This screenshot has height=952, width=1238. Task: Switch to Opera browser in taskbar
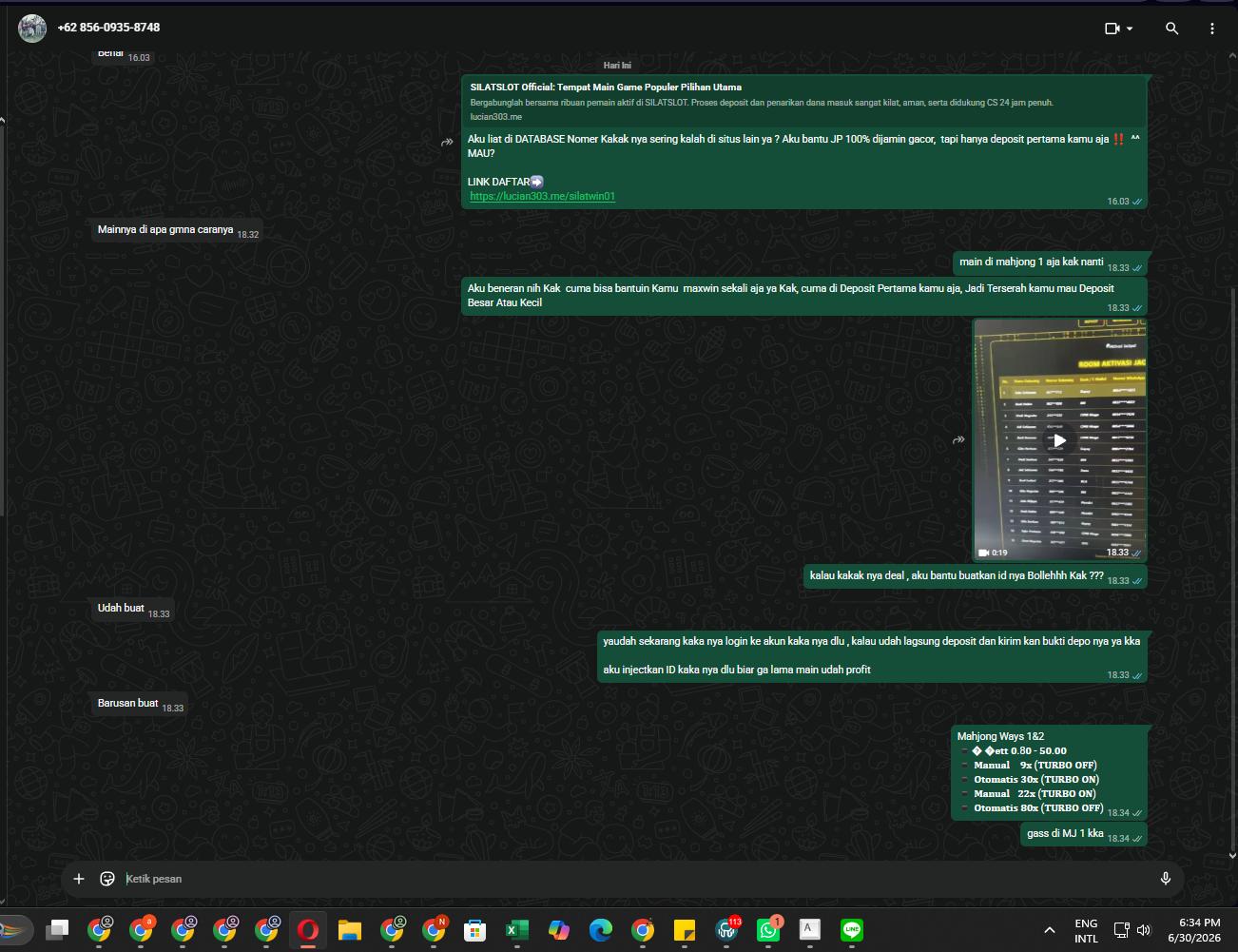(x=308, y=930)
